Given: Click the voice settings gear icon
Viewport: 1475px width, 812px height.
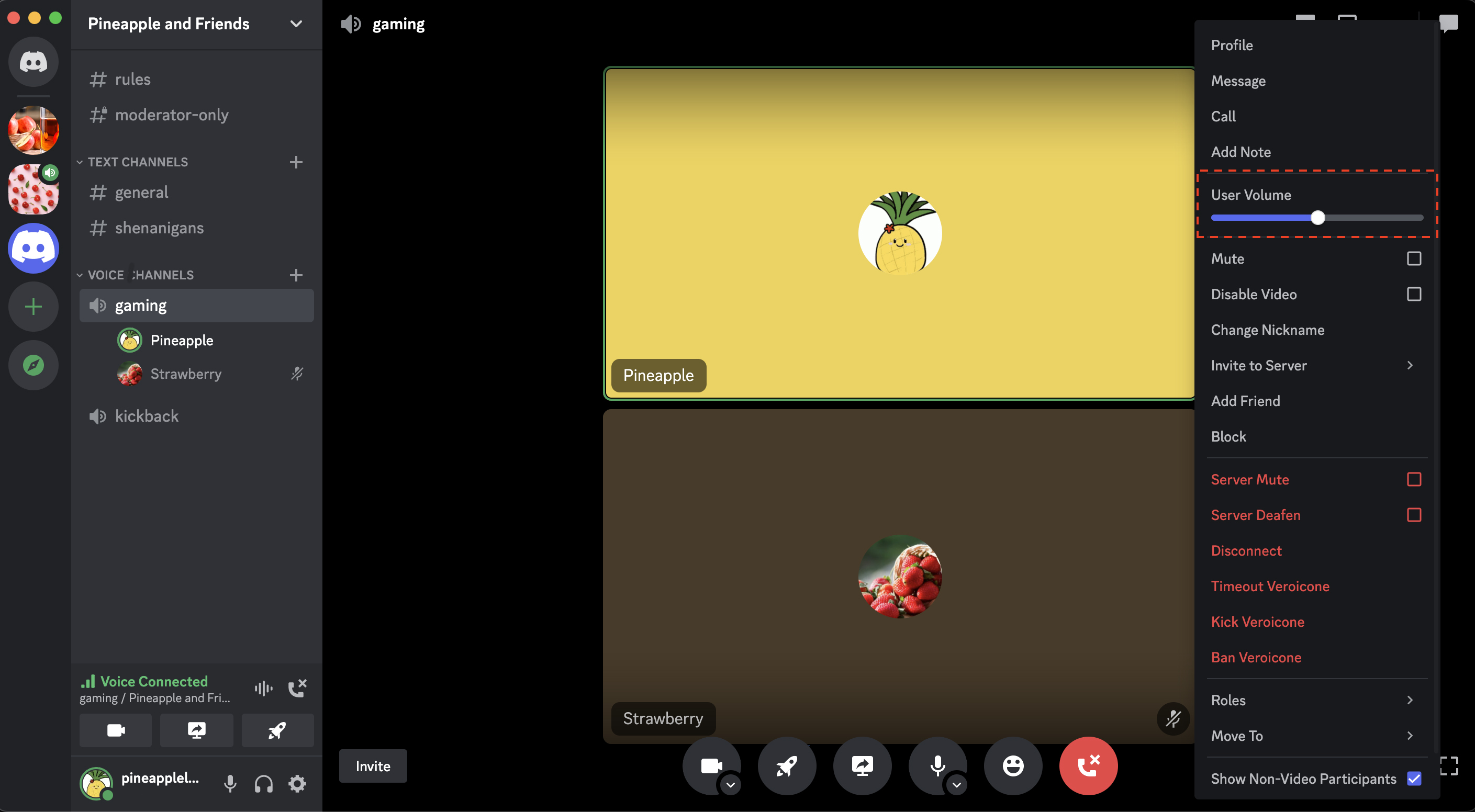Looking at the screenshot, I should coord(298,783).
